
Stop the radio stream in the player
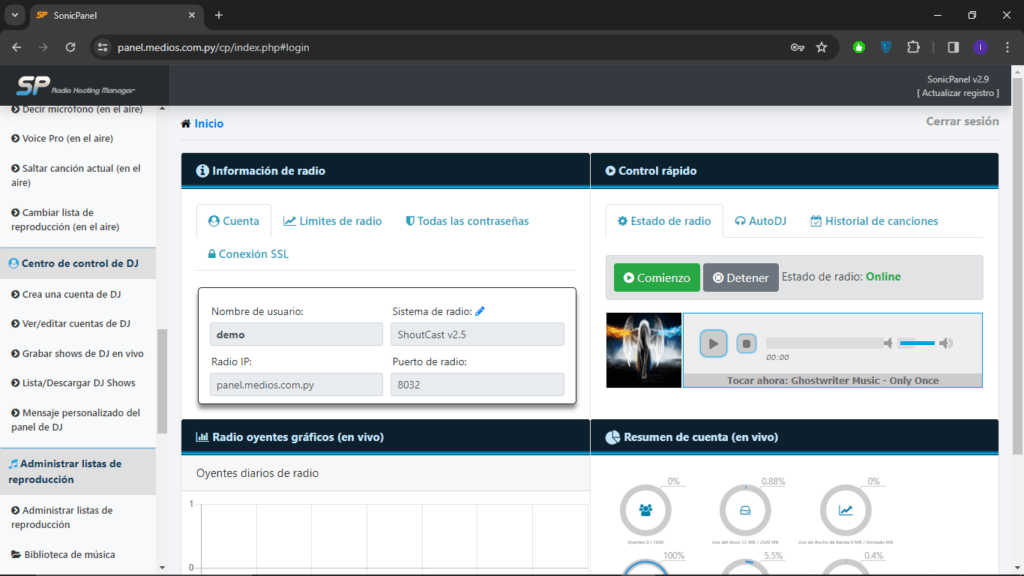[x=746, y=344]
